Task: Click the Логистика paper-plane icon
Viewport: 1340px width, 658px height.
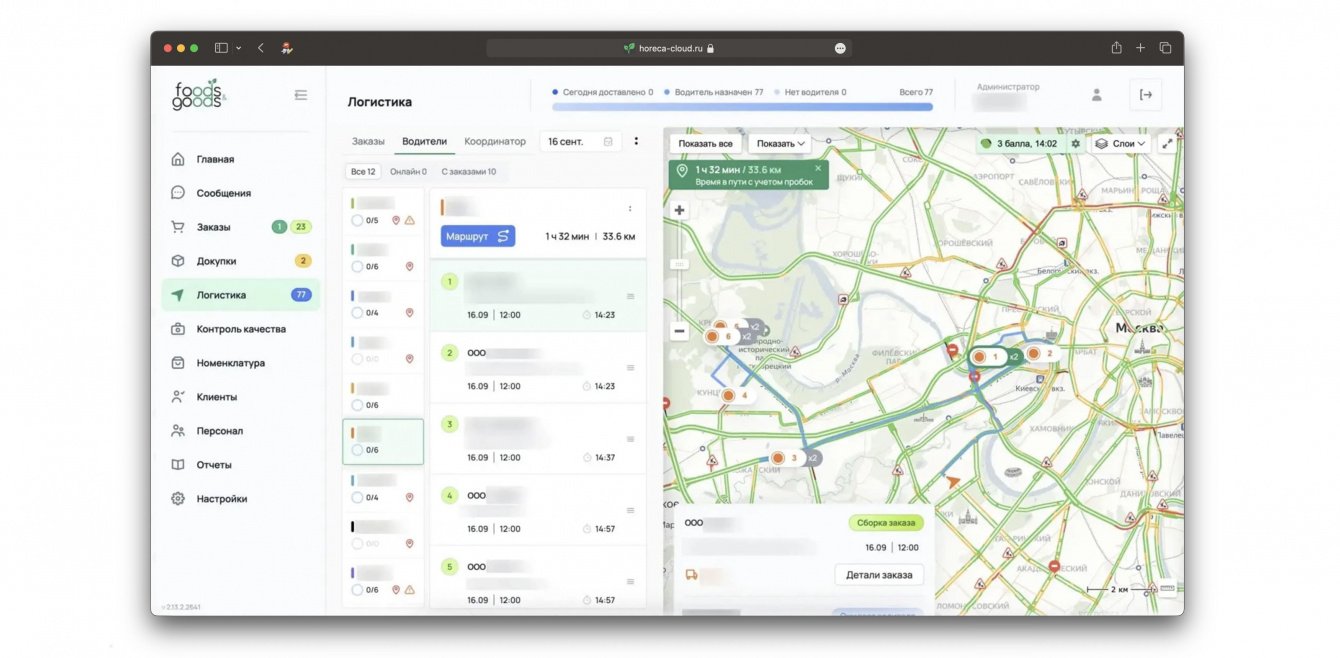Action: coord(178,295)
